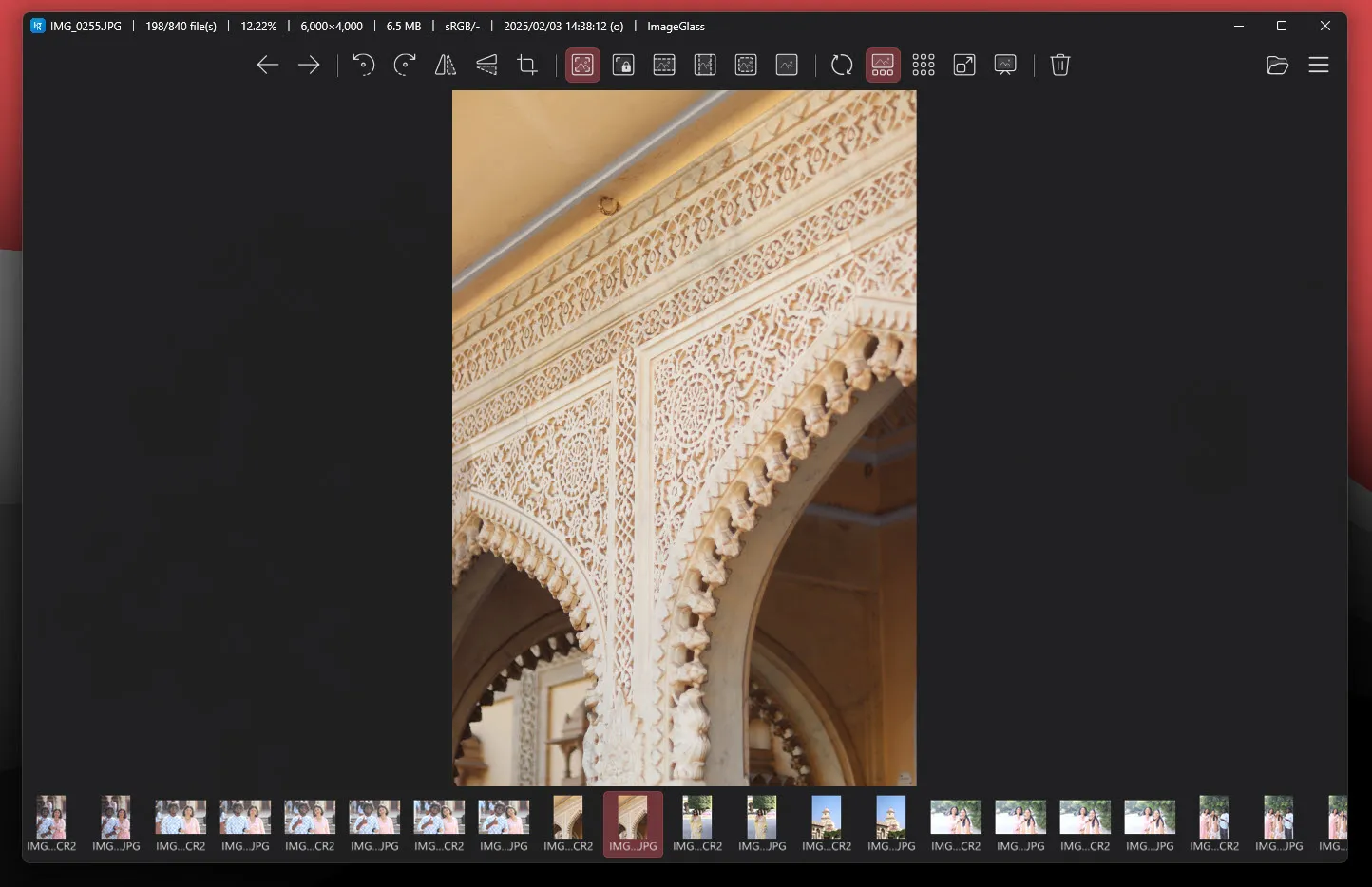
Task: Toggle the checkerboard background
Action: click(x=924, y=65)
